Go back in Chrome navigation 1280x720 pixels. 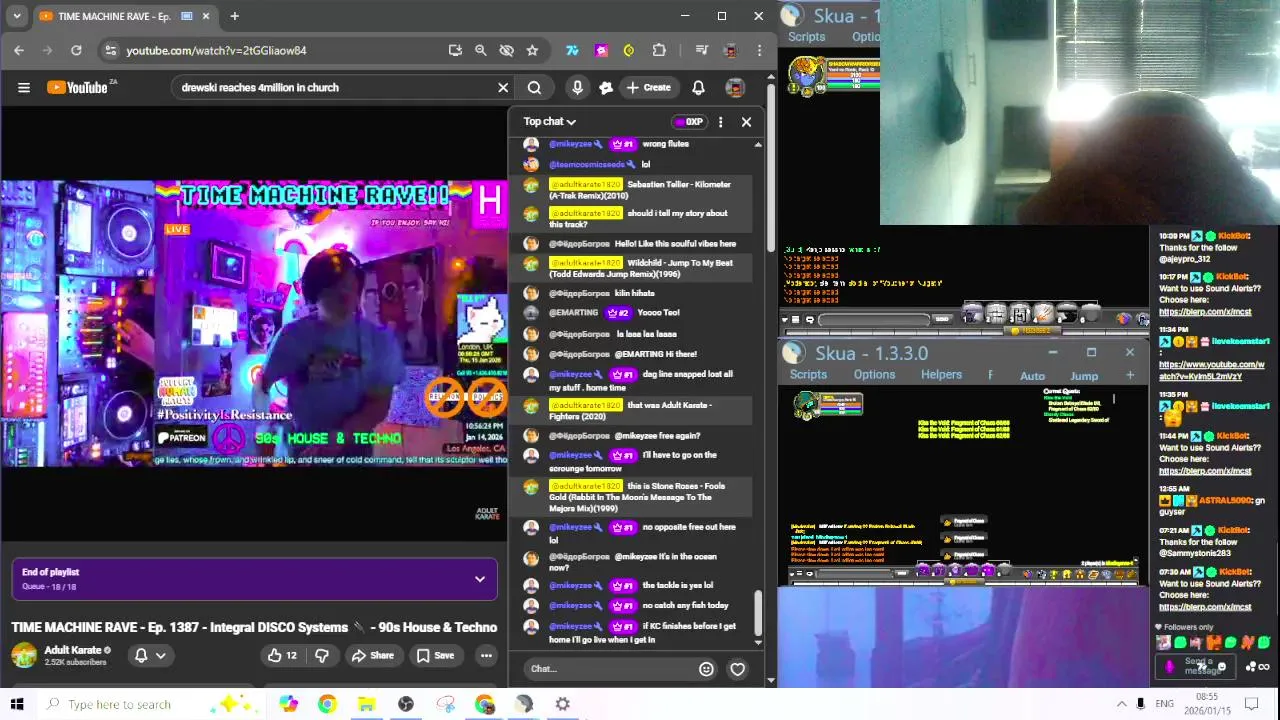pyautogui.click(x=19, y=50)
